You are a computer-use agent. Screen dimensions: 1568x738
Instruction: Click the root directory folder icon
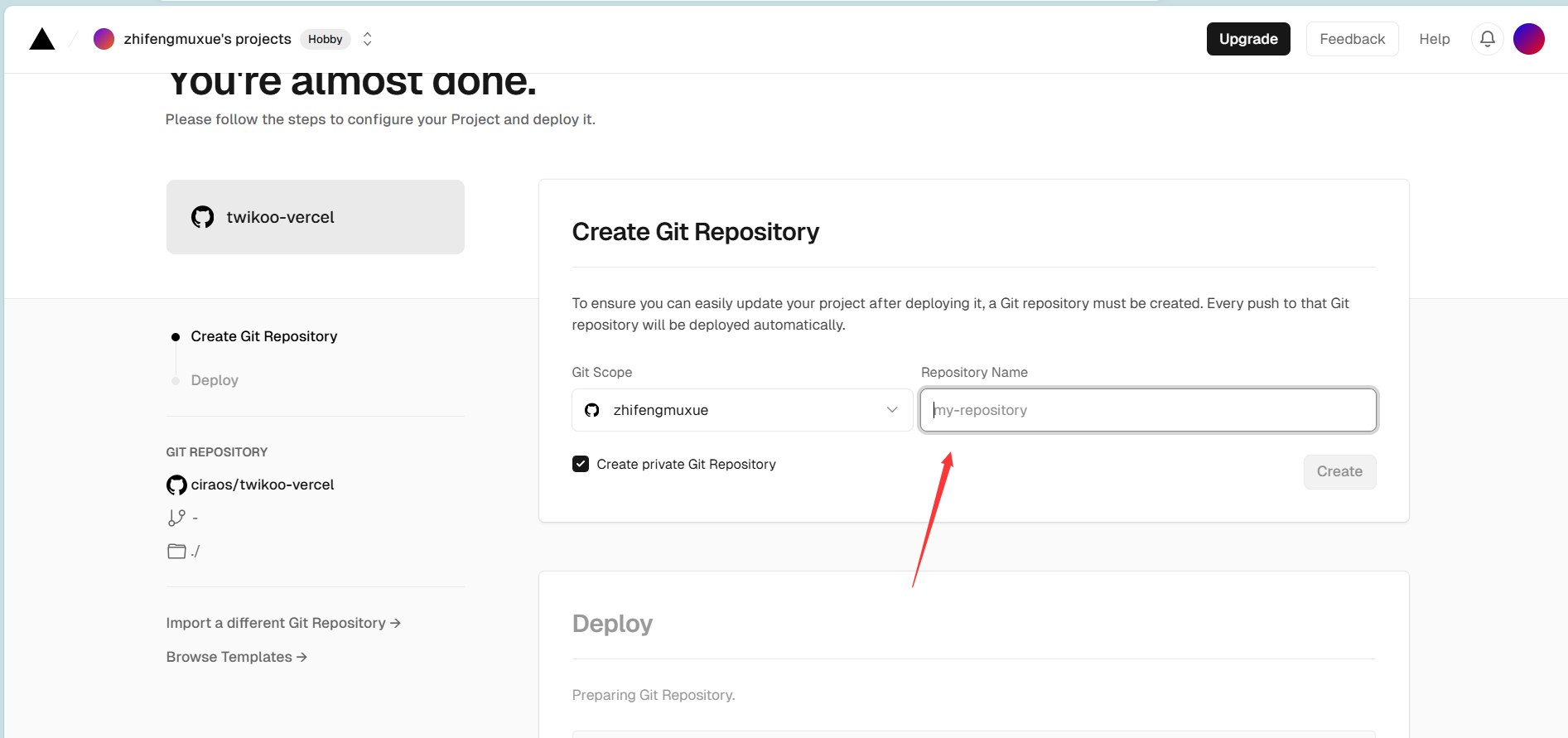[176, 551]
